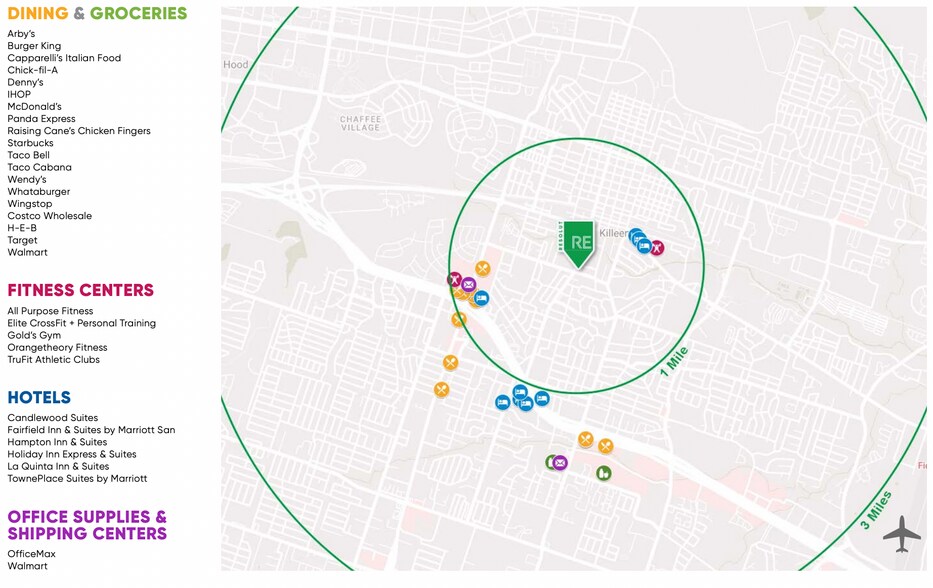
Task: Click the 1 Mile radius label
Action: (x=674, y=362)
